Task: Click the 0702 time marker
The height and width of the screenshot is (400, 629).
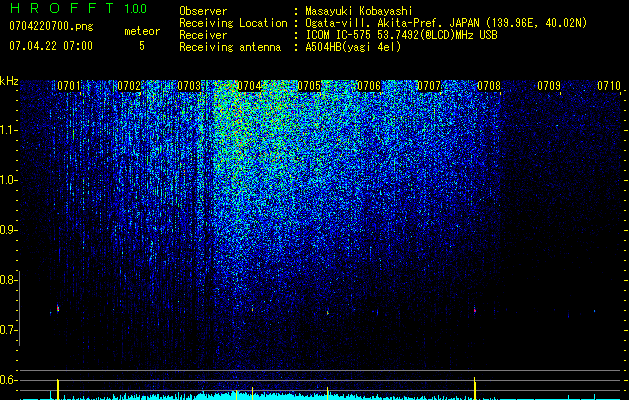Action: click(x=129, y=86)
